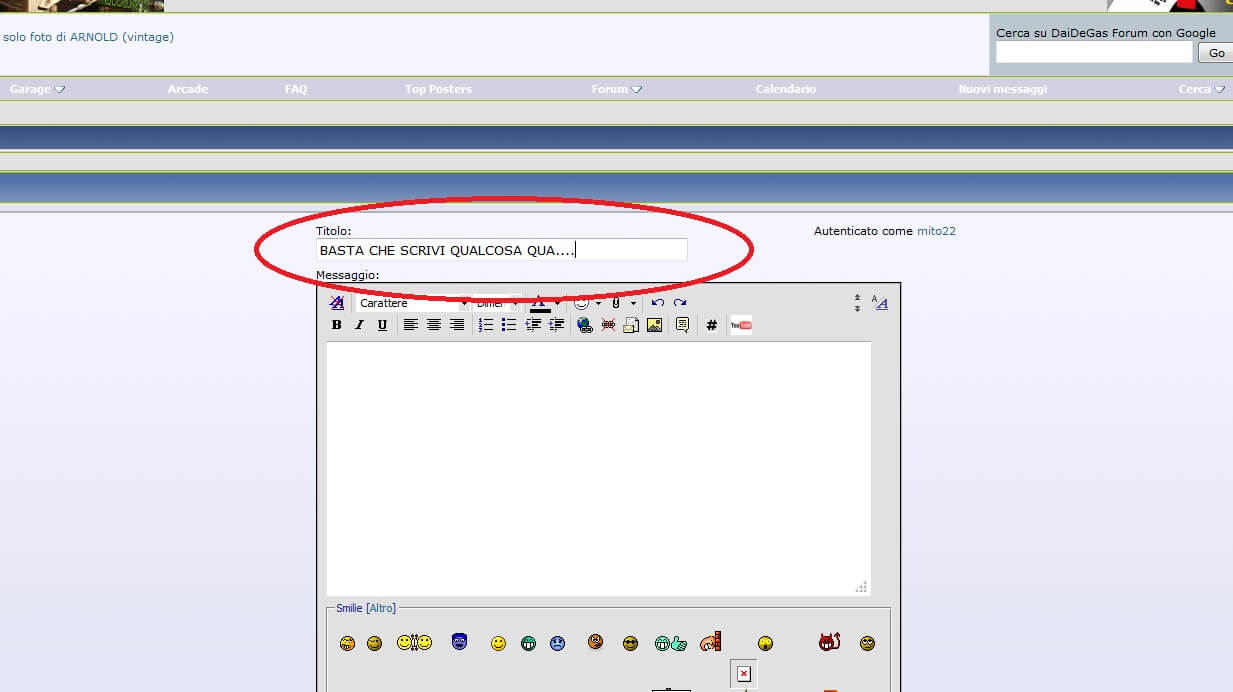Insert the red devil smiley
1233x692 pixels.
[829, 643]
